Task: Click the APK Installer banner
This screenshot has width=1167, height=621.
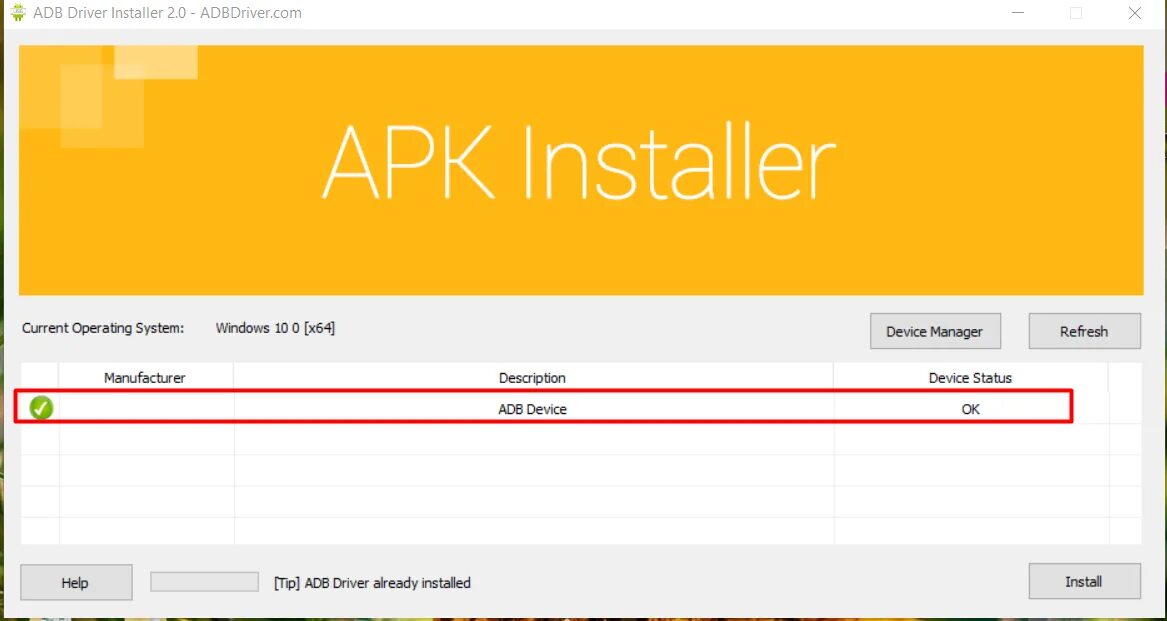Action: pos(581,170)
